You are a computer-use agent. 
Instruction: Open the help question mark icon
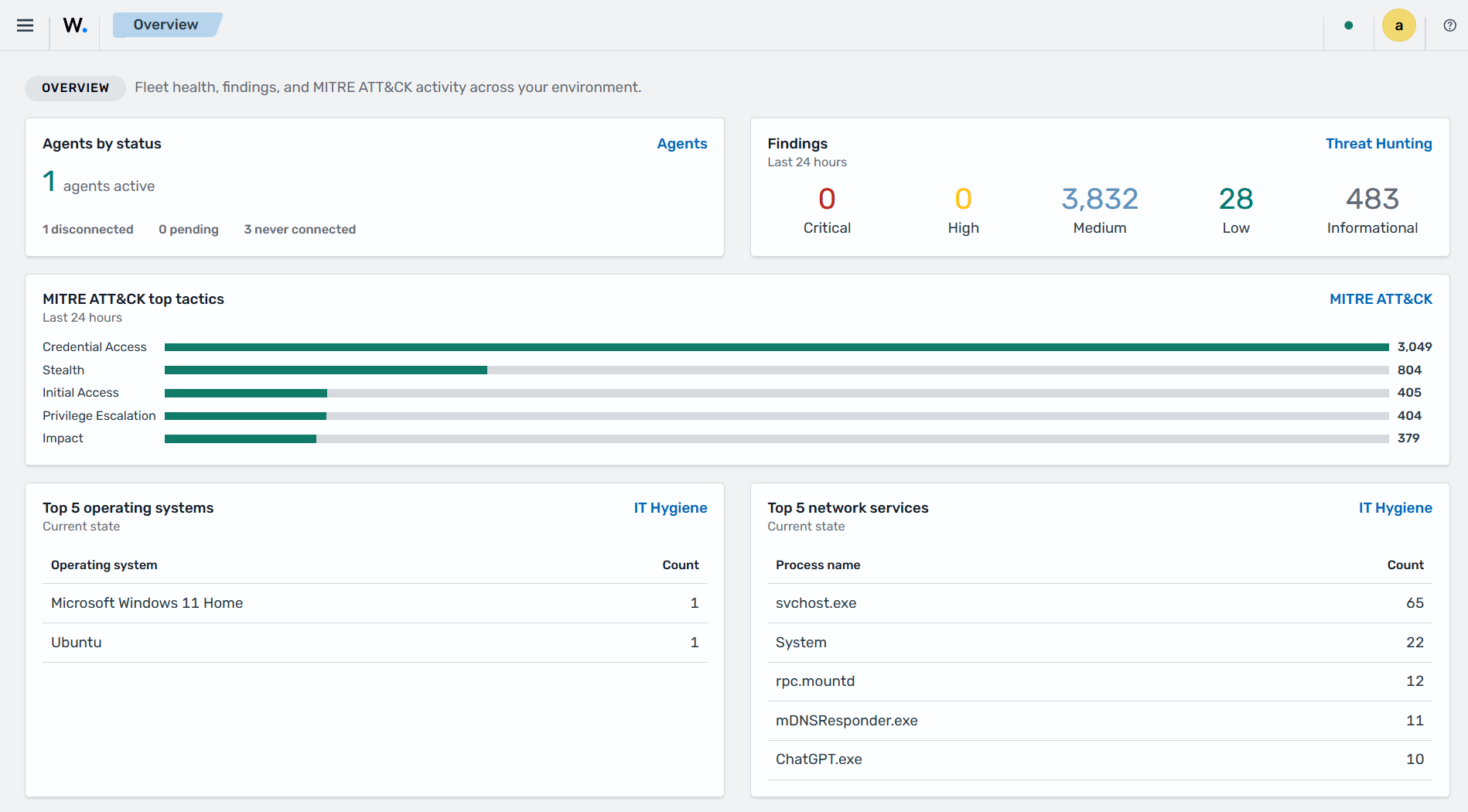[x=1449, y=26]
